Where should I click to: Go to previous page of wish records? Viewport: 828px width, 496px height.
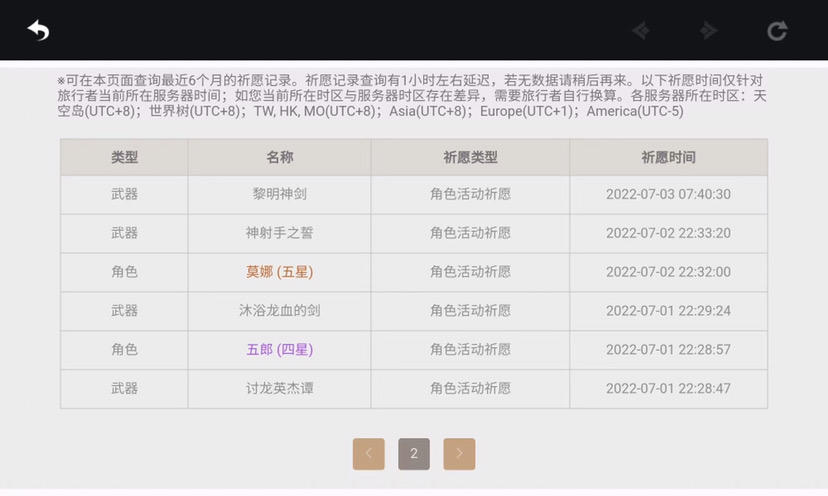pyautogui.click(x=369, y=454)
